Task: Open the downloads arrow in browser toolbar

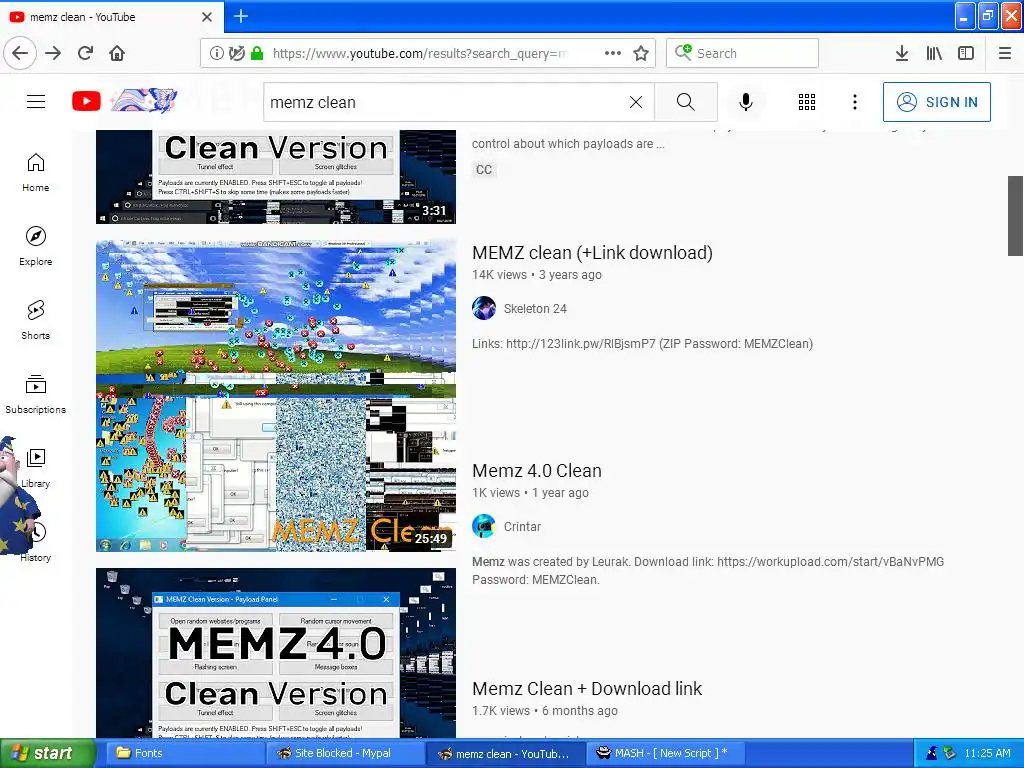Action: pos(902,53)
